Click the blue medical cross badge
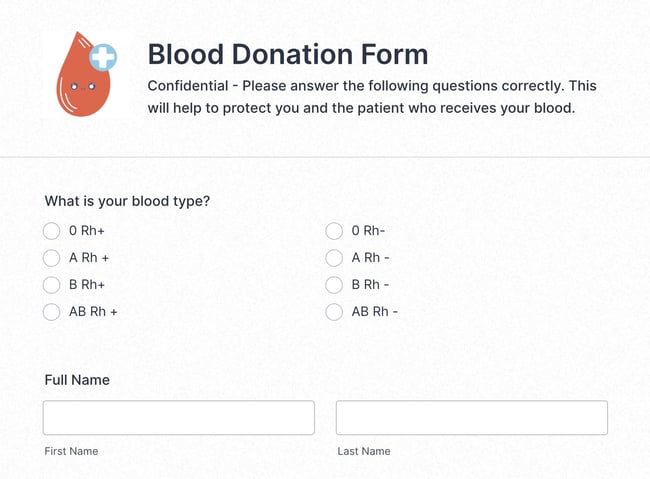 coord(103,55)
